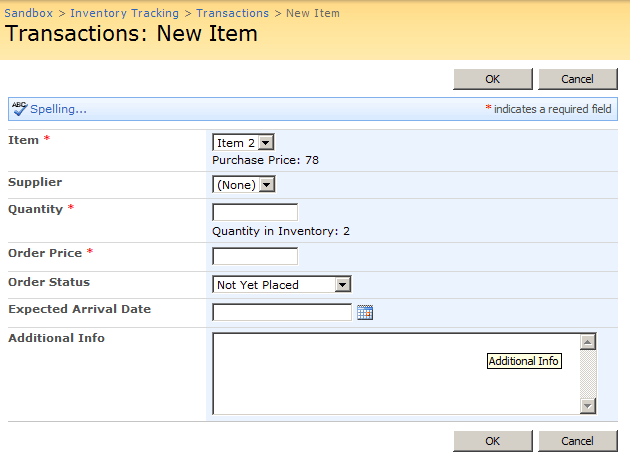Open the calendar date picker icon
Image resolution: width=630 pixels, height=462 pixels.
[x=365, y=313]
